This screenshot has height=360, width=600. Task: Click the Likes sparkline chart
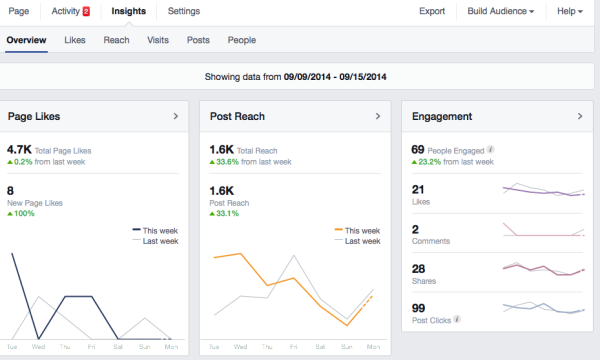tap(544, 190)
